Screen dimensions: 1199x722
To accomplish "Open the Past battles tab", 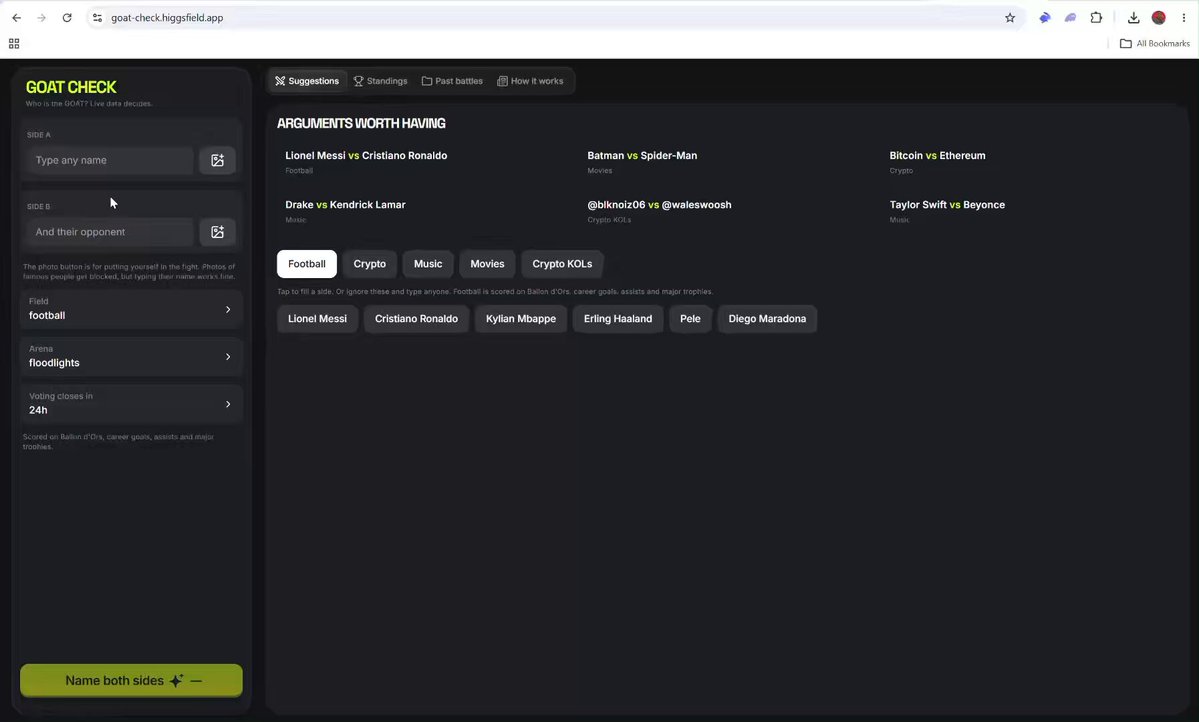I will coord(452,81).
